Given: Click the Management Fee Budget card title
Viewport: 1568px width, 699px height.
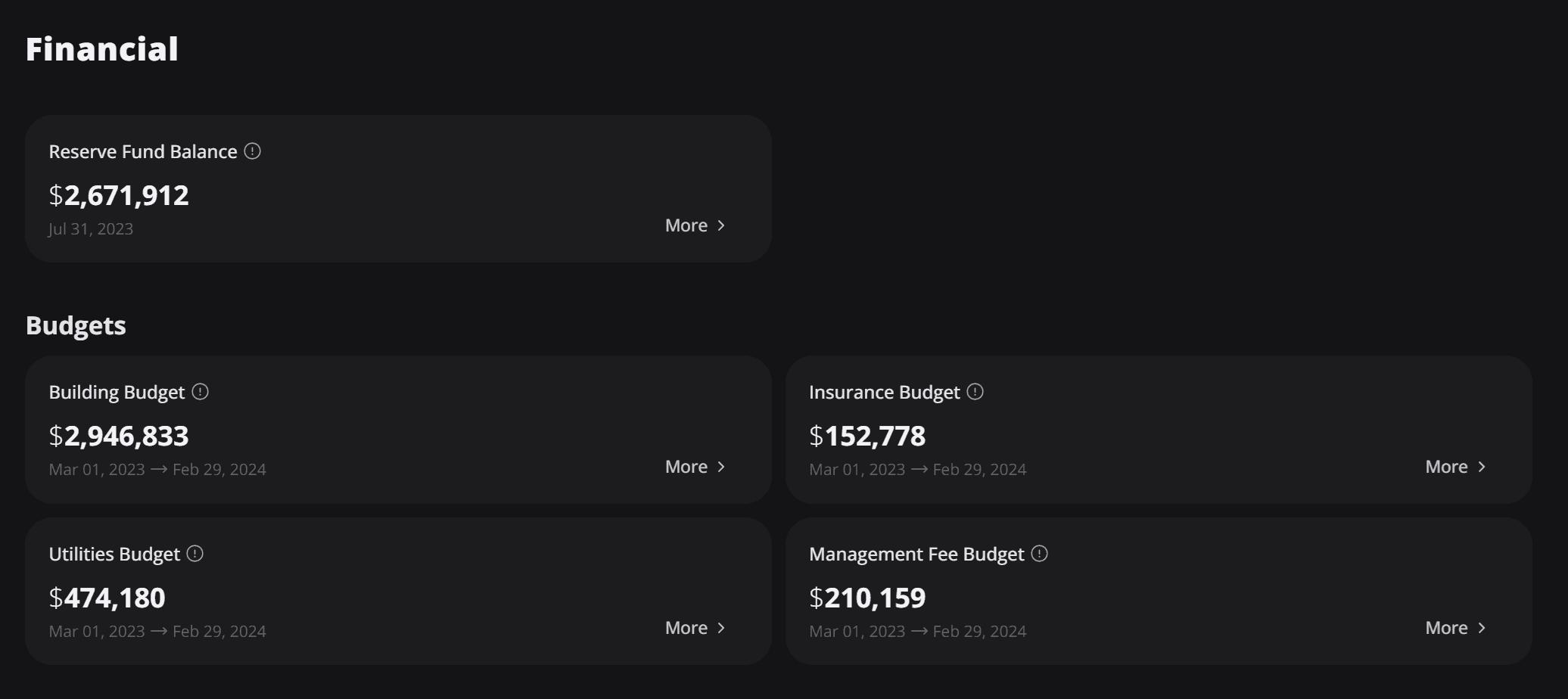Looking at the screenshot, I should pos(916,555).
